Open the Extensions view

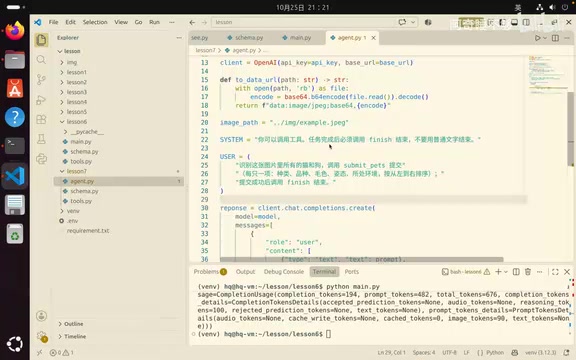(x=42, y=119)
